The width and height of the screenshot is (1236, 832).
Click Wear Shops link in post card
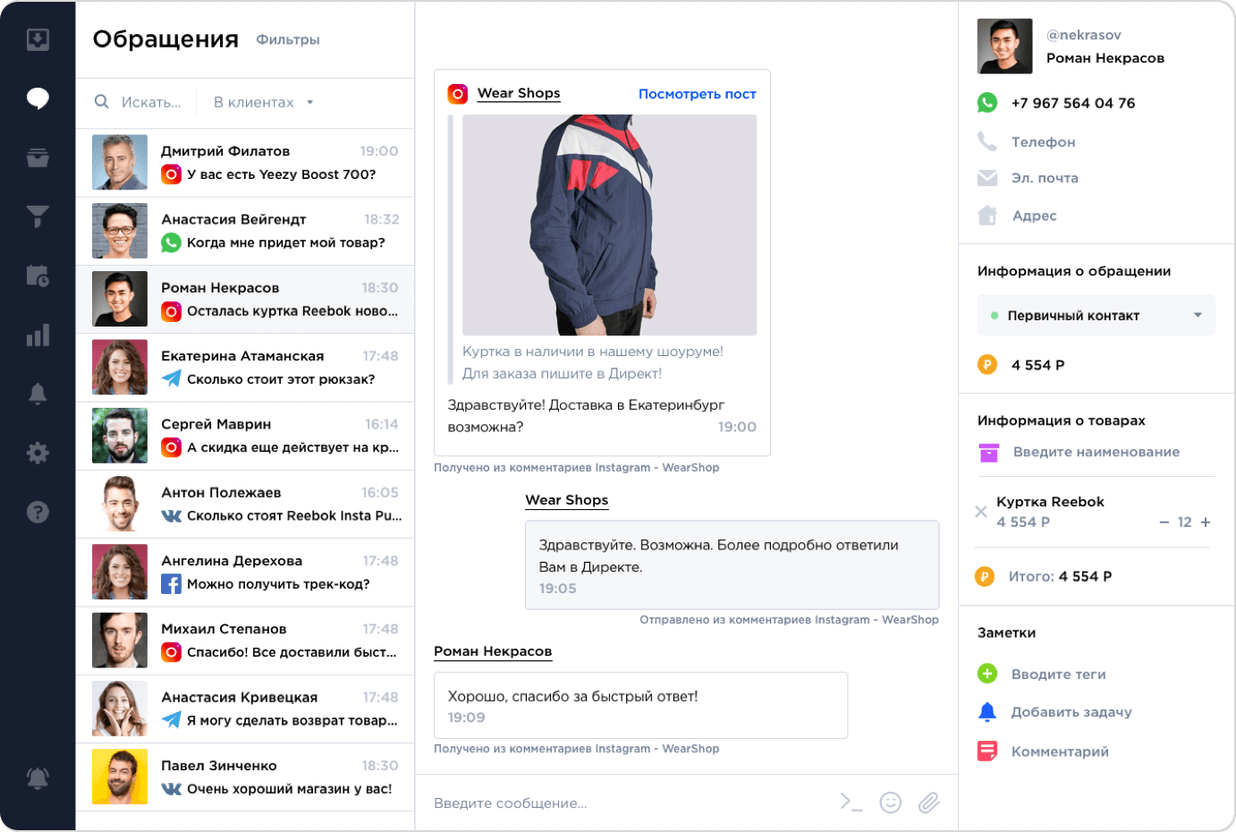pos(518,93)
